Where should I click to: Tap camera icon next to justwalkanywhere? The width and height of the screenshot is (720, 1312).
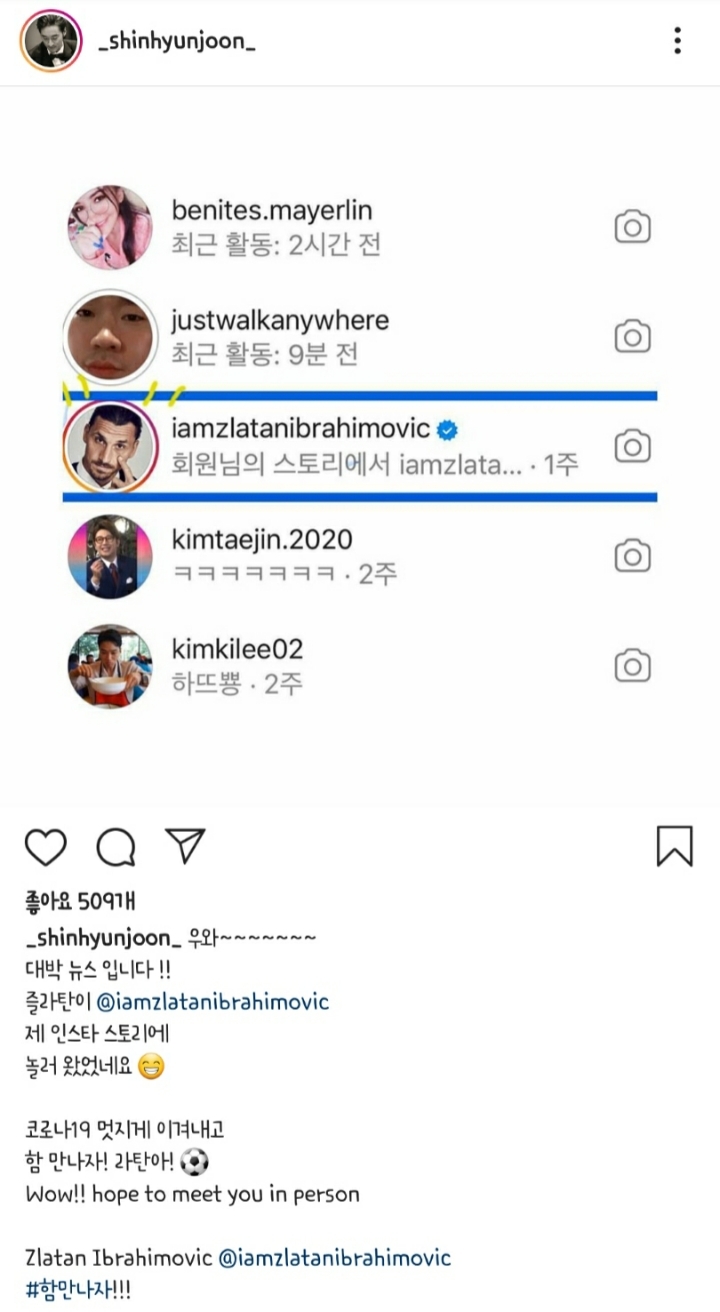coord(632,337)
